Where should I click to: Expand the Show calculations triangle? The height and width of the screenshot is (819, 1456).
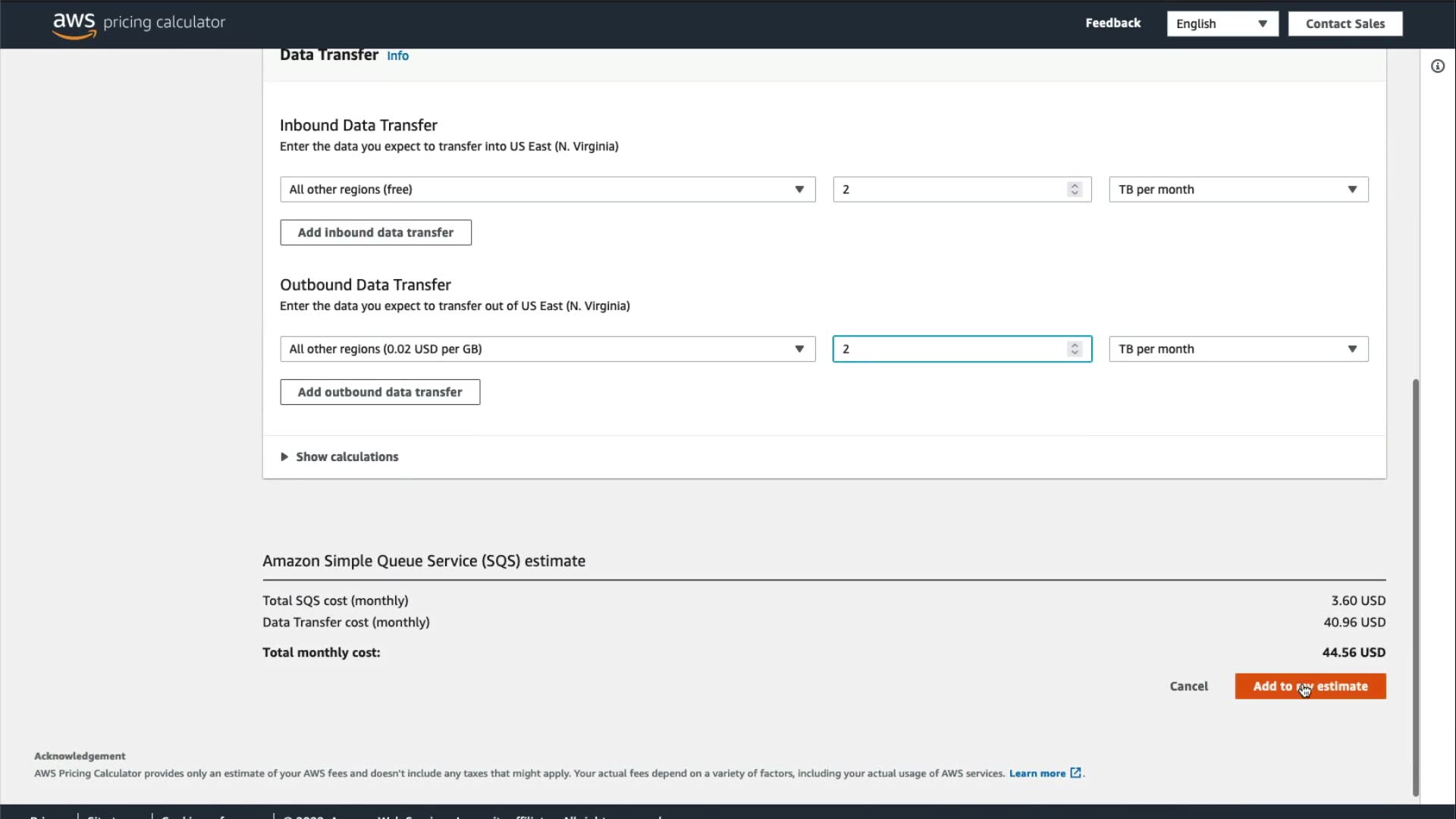pyautogui.click(x=284, y=457)
